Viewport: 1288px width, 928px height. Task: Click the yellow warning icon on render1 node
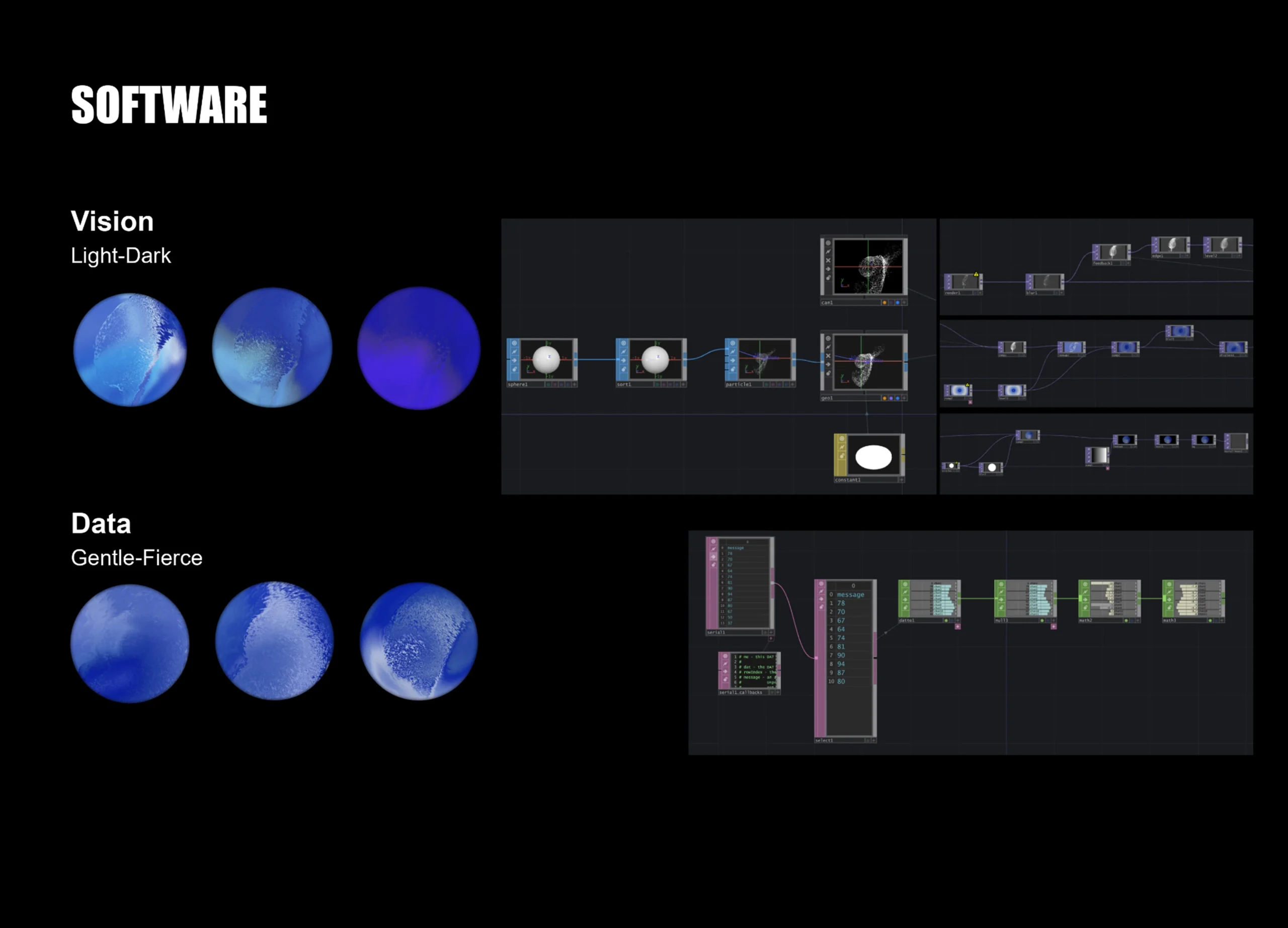coord(976,274)
